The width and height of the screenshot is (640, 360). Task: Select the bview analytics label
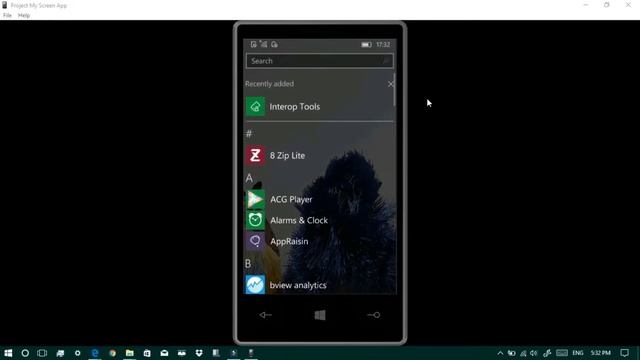[x=298, y=285]
